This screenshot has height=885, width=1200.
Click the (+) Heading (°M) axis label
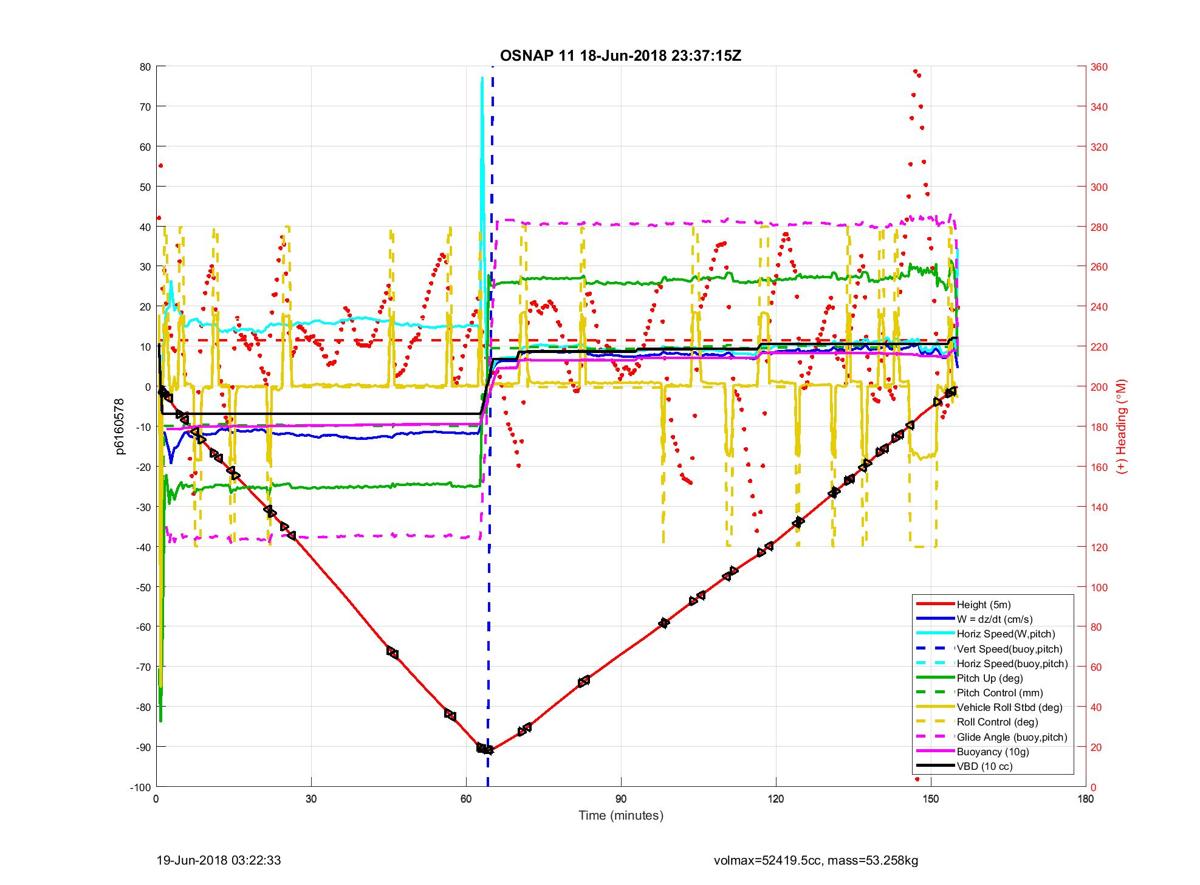point(1122,426)
